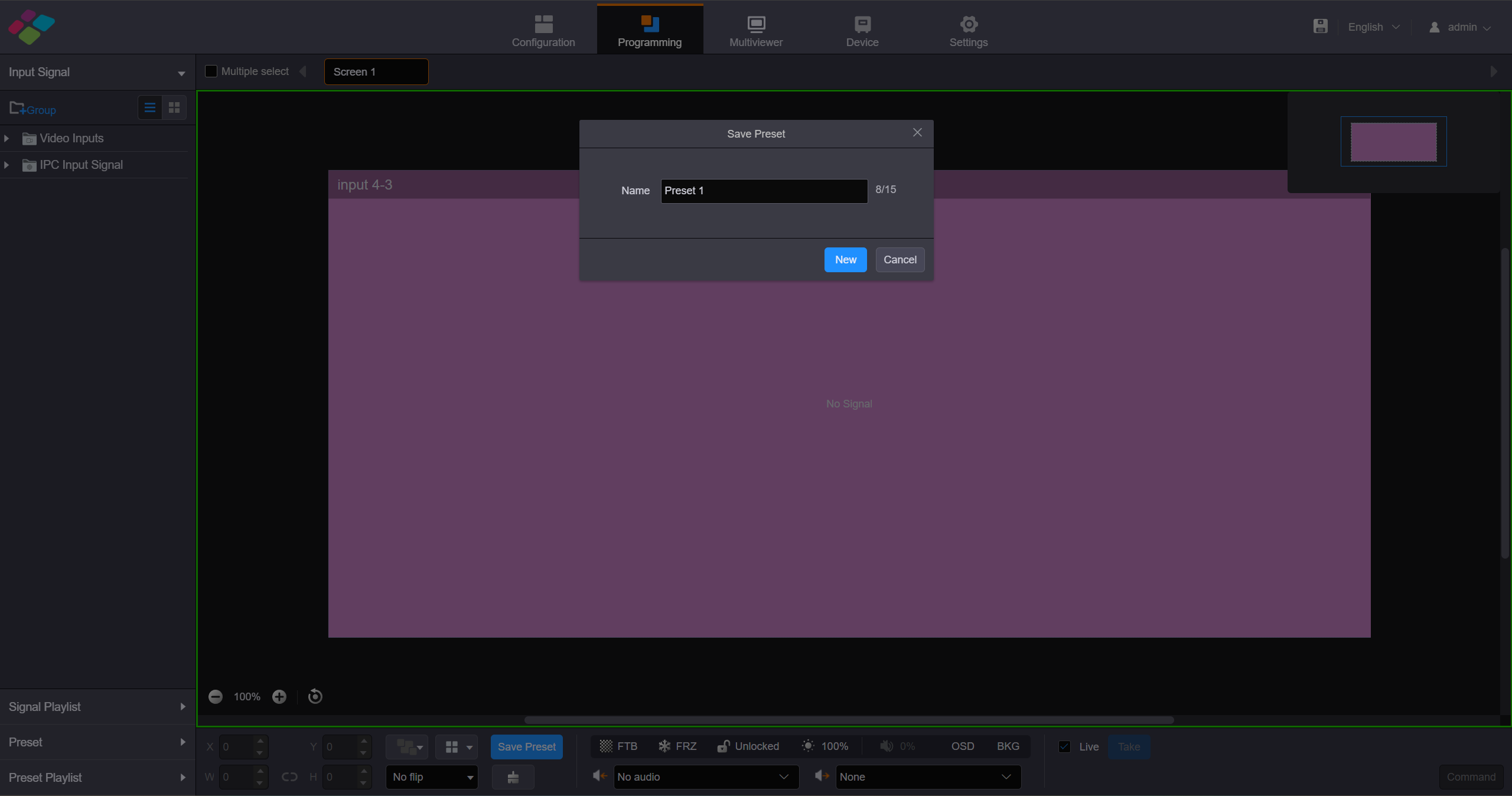Click the Unlocked padlock icon
The height and width of the screenshot is (796, 1512).
click(724, 746)
